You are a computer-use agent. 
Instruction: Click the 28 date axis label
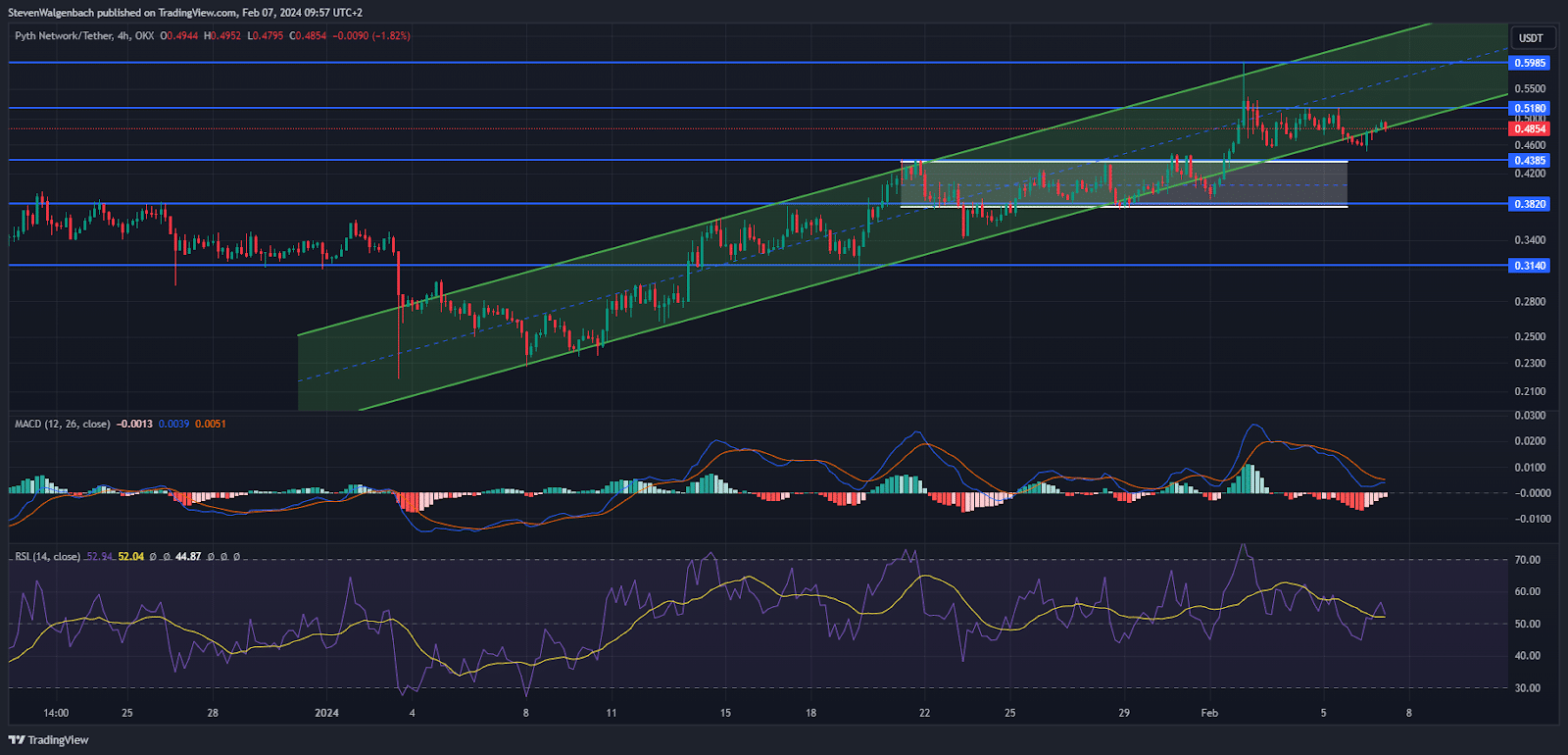tap(213, 714)
